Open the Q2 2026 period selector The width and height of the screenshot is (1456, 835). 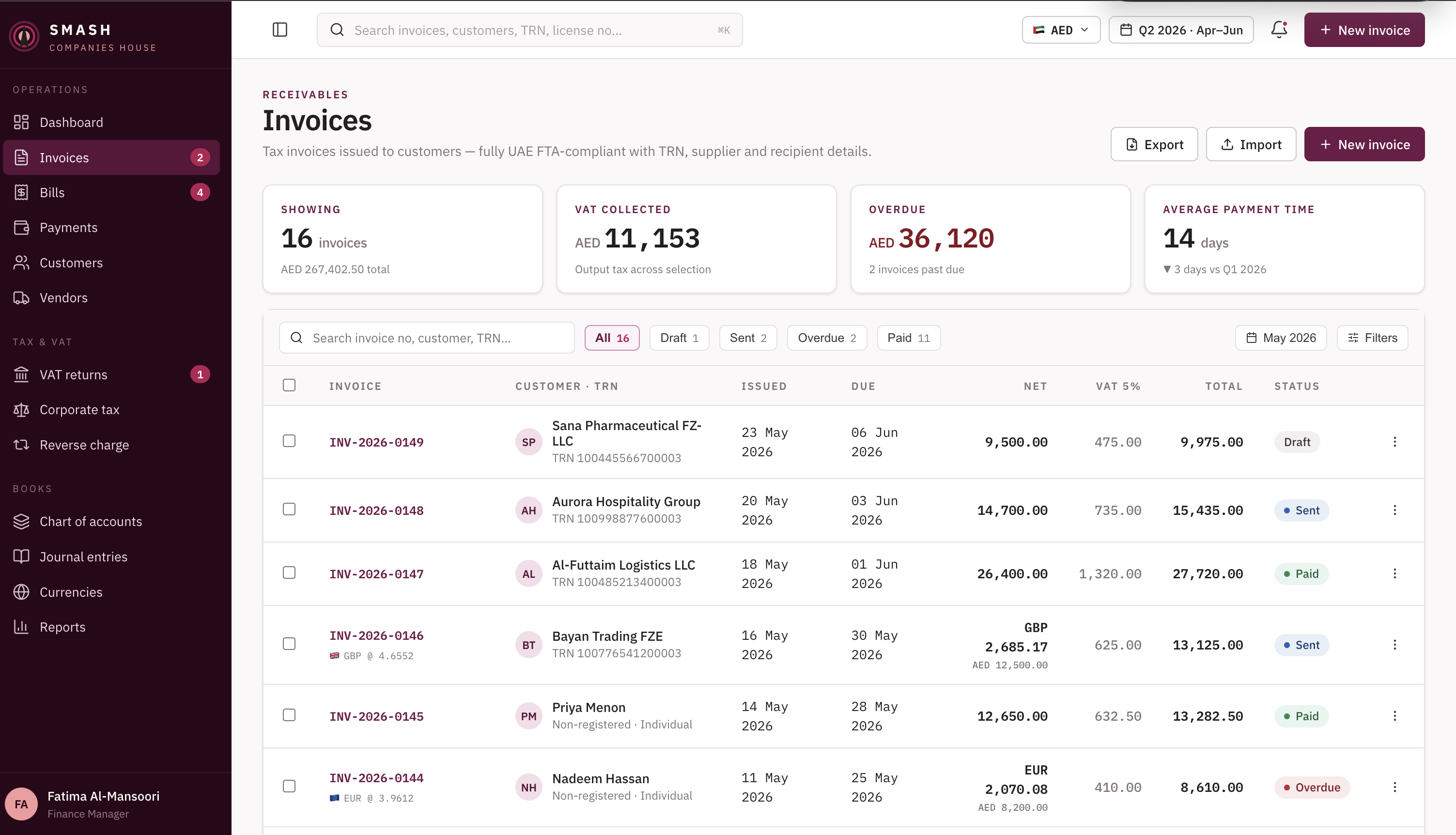1181,30
